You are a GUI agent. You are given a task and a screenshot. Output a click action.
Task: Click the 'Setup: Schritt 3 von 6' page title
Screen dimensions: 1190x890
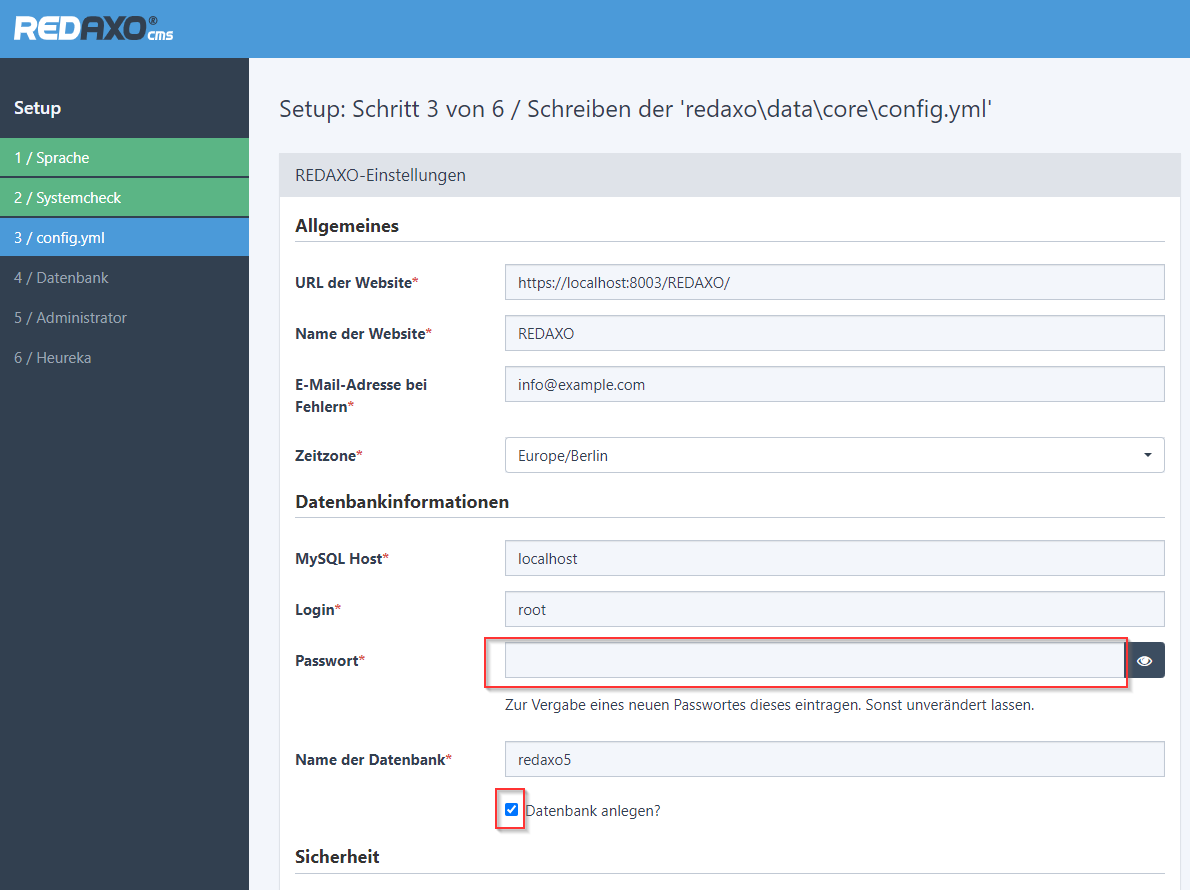(x=635, y=109)
